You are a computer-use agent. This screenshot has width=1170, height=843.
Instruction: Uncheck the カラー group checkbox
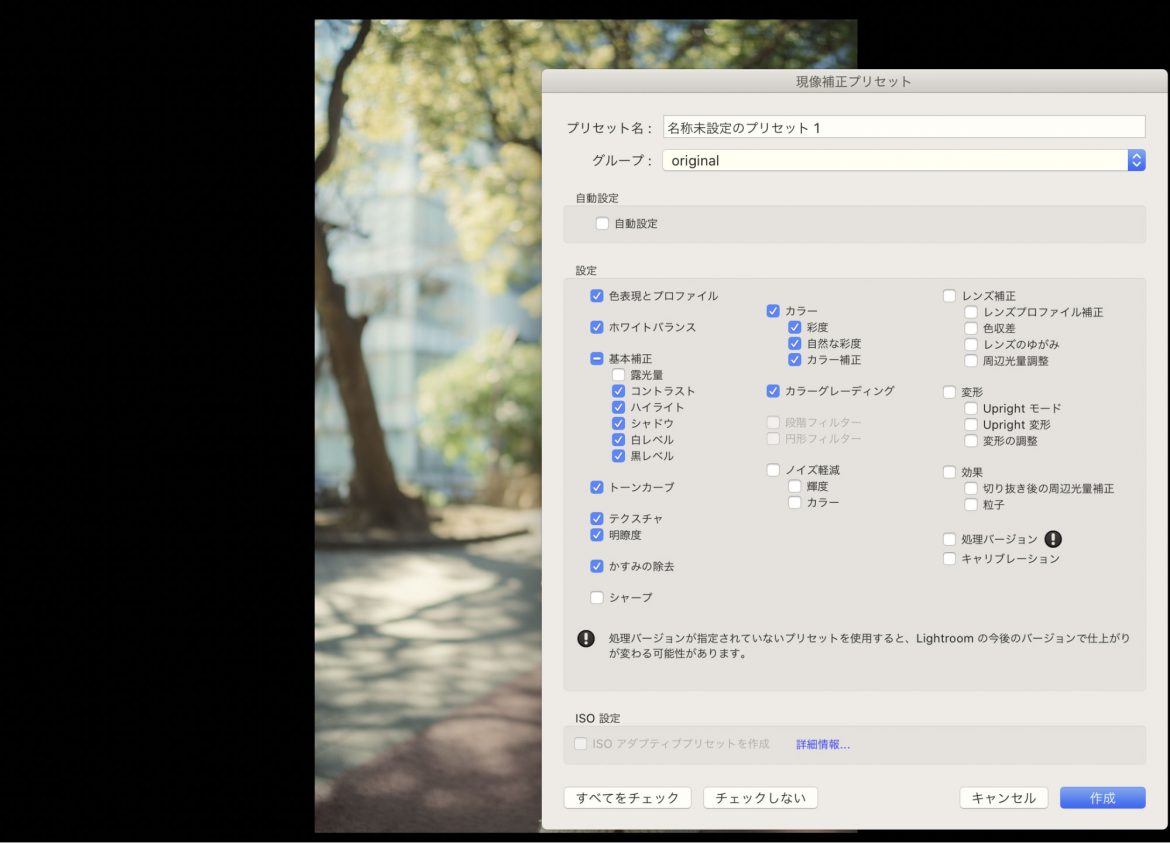pyautogui.click(x=773, y=310)
